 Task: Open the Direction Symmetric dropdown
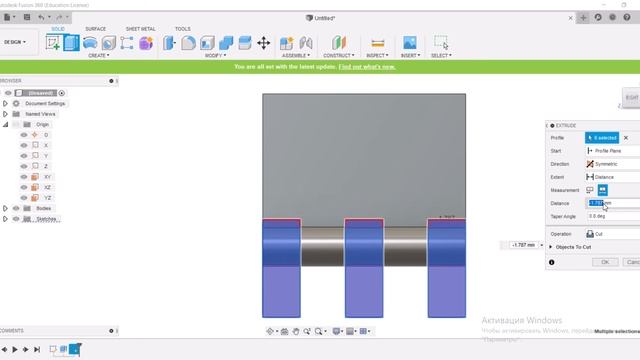[613, 164]
